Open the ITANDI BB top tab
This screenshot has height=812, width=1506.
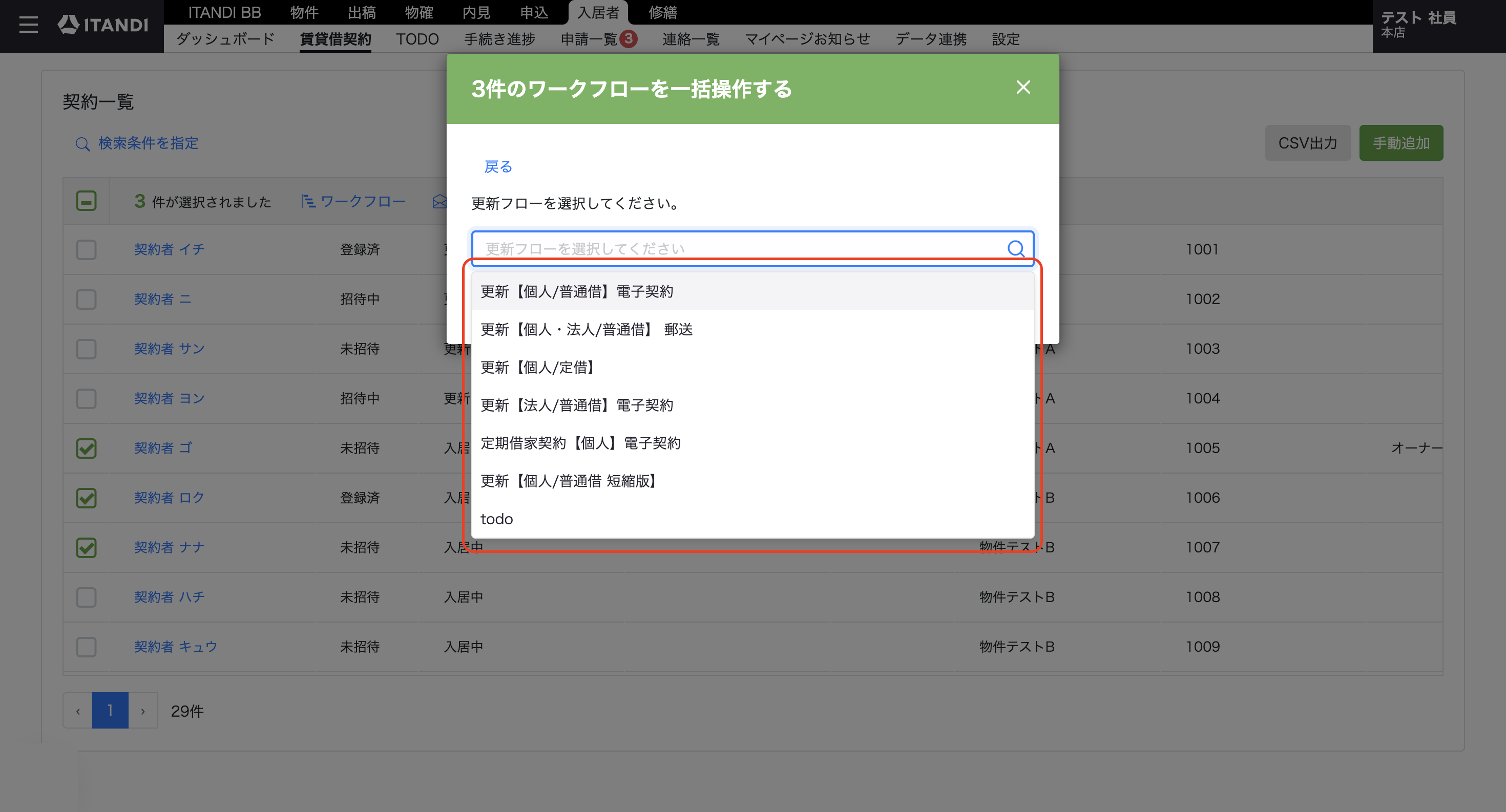tap(224, 12)
